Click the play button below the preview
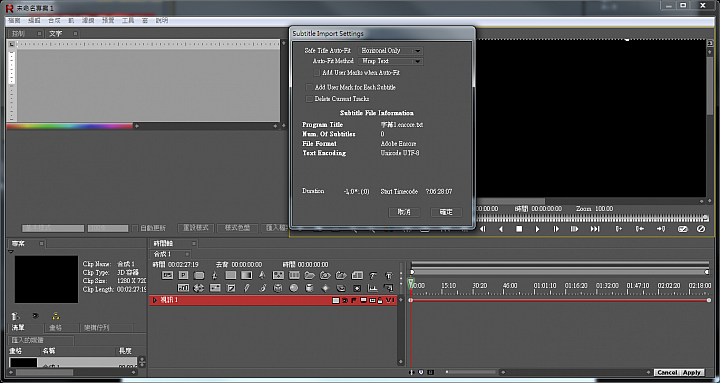720x383 pixels. tap(537, 229)
